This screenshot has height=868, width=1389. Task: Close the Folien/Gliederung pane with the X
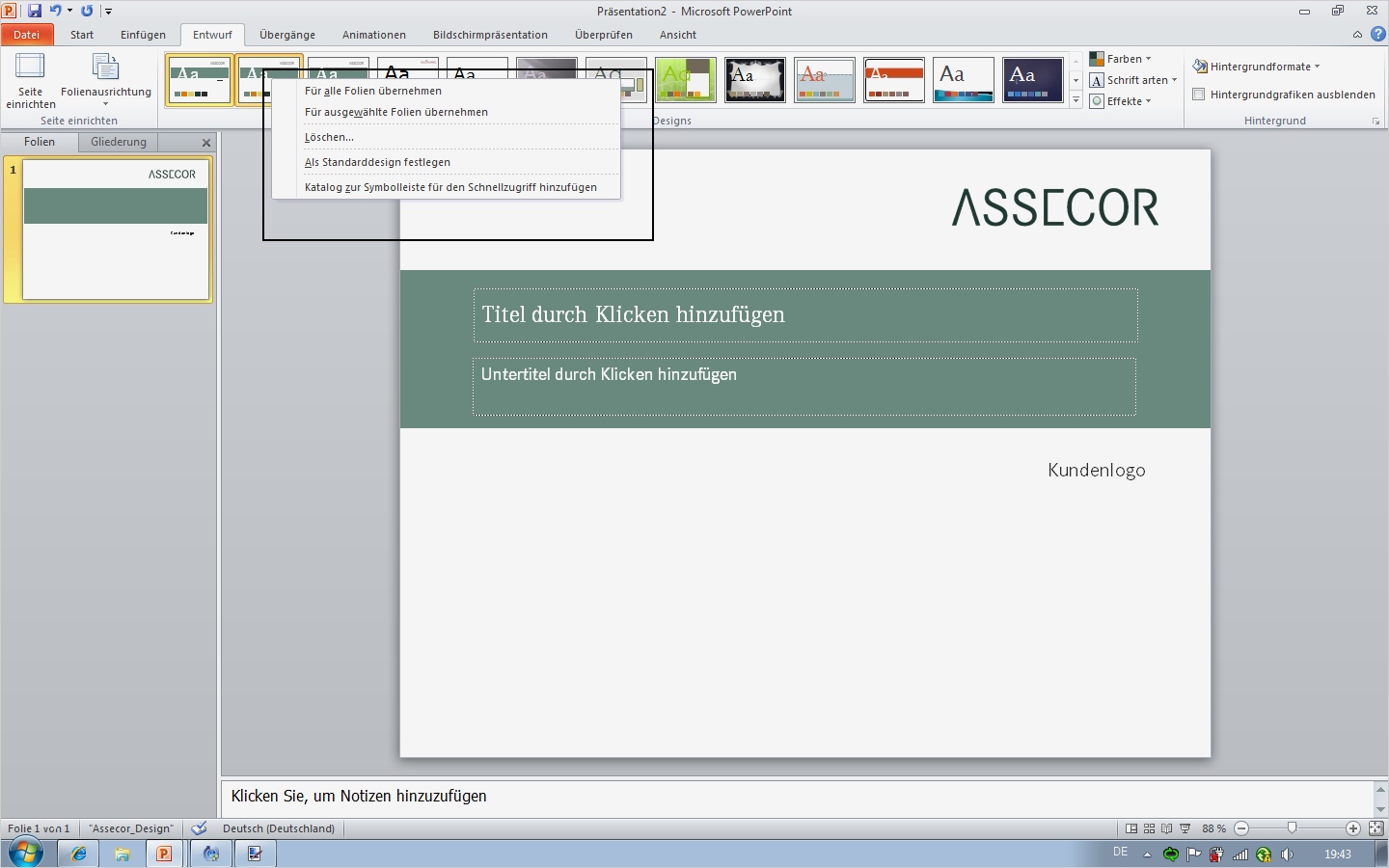coord(206,143)
